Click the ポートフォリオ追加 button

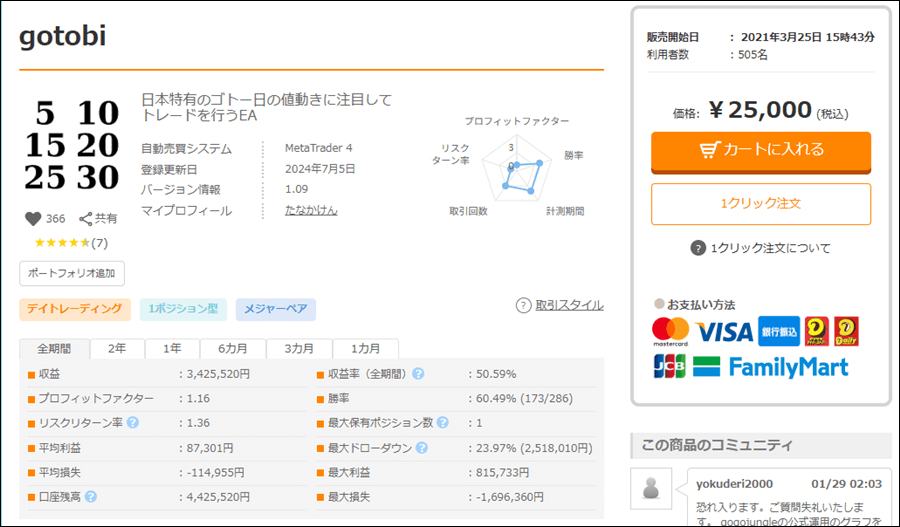click(72, 273)
